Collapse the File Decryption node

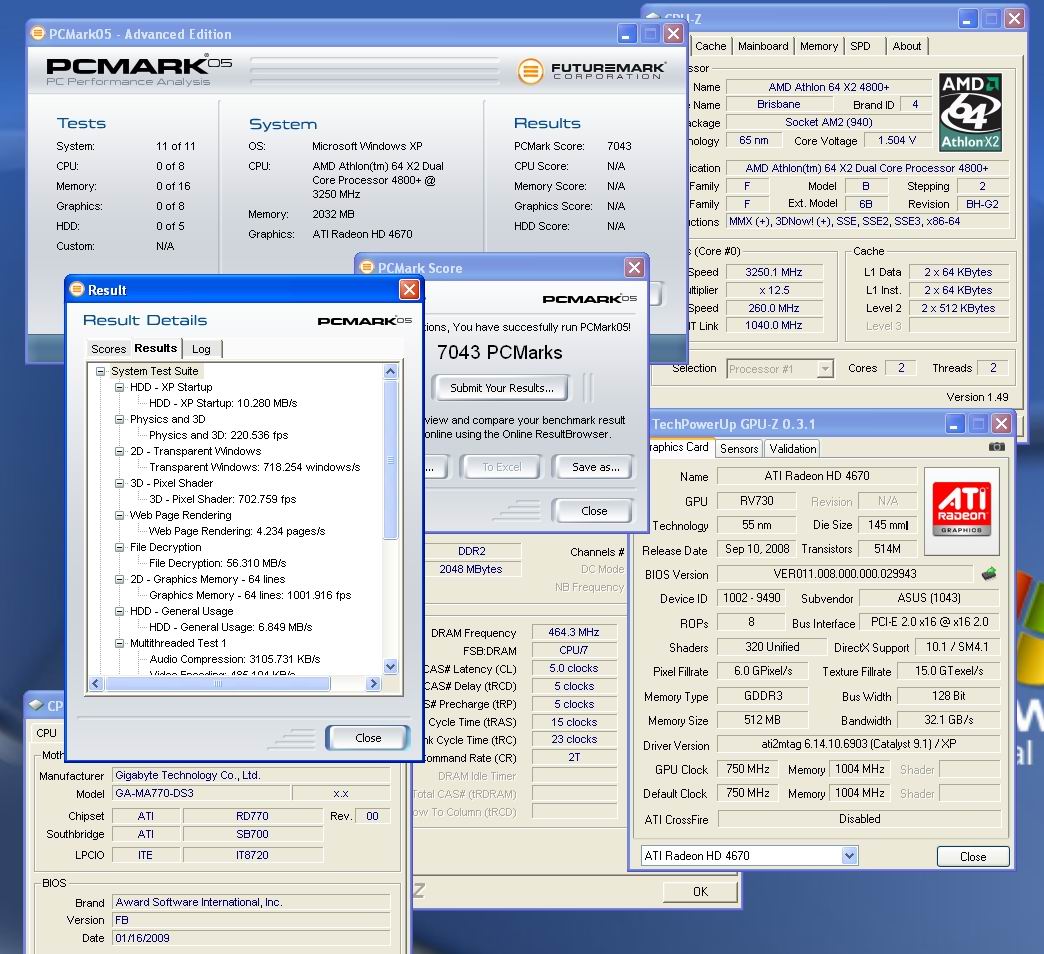click(119, 547)
